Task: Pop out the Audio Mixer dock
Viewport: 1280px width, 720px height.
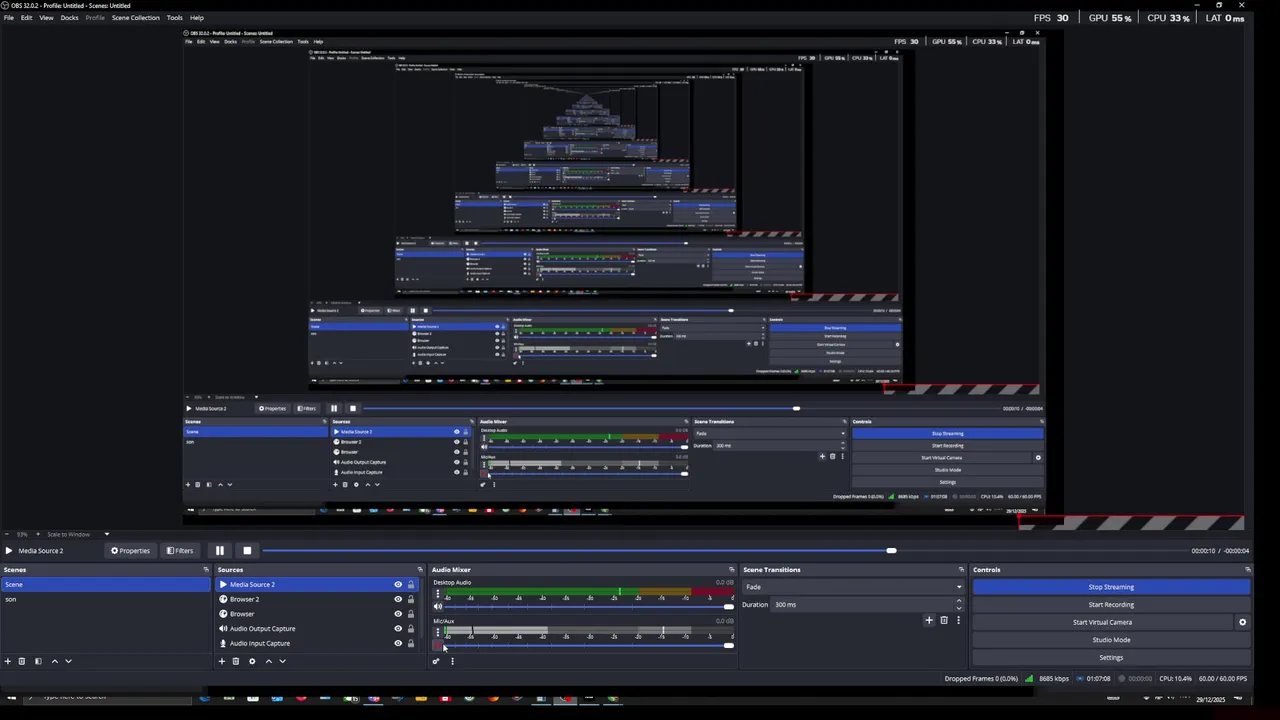Action: pyautogui.click(x=733, y=570)
